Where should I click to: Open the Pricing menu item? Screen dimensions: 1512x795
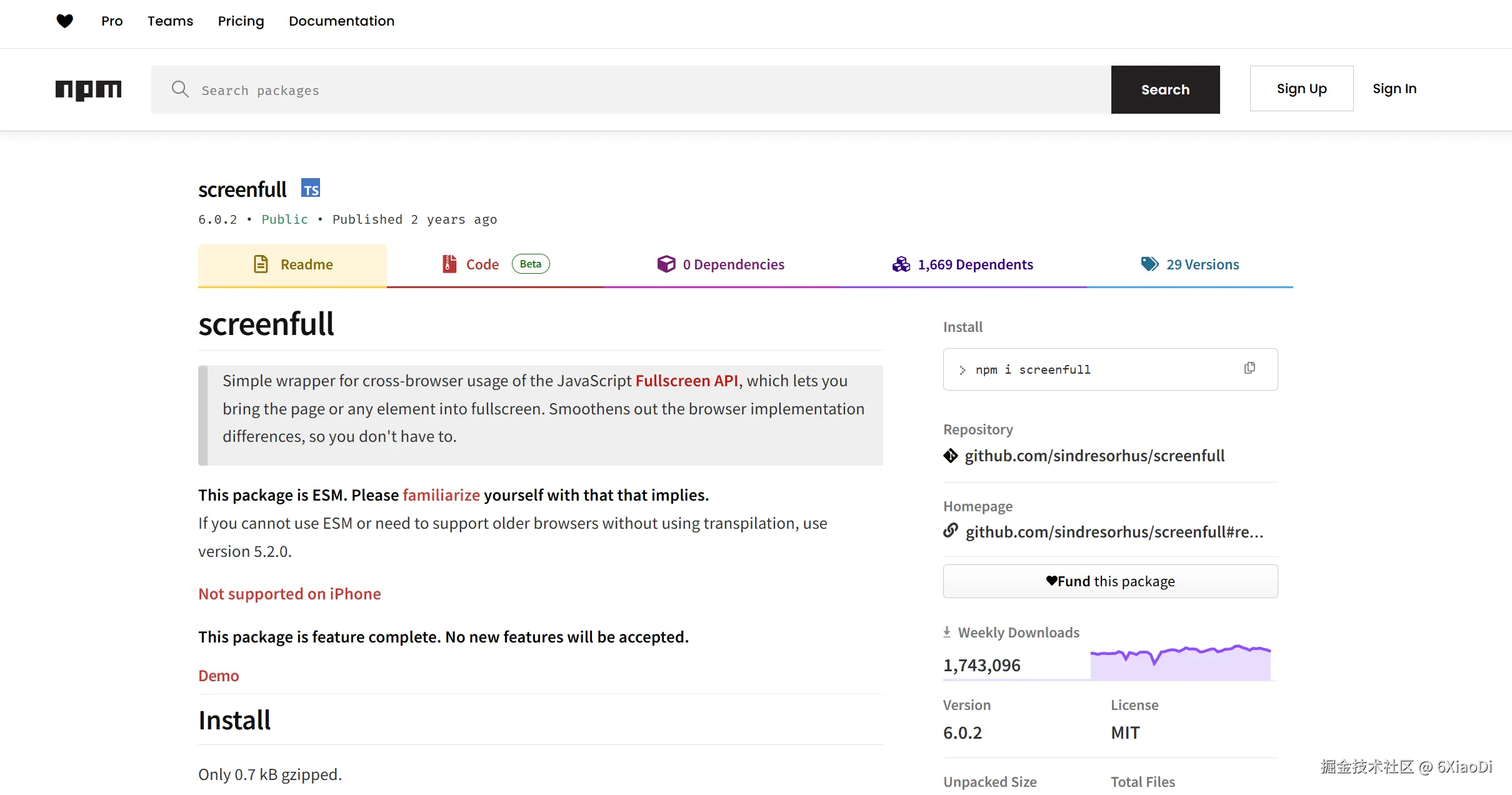pyautogui.click(x=241, y=21)
